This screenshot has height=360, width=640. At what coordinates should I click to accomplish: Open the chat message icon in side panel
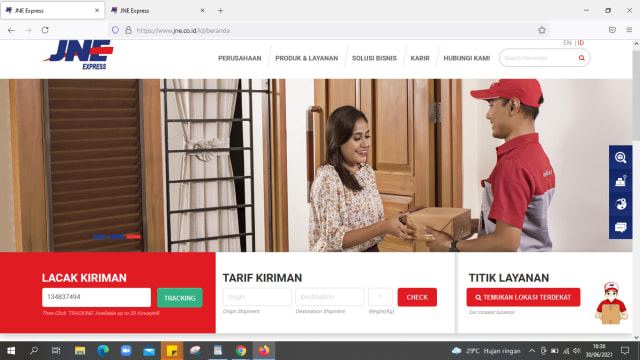[620, 227]
